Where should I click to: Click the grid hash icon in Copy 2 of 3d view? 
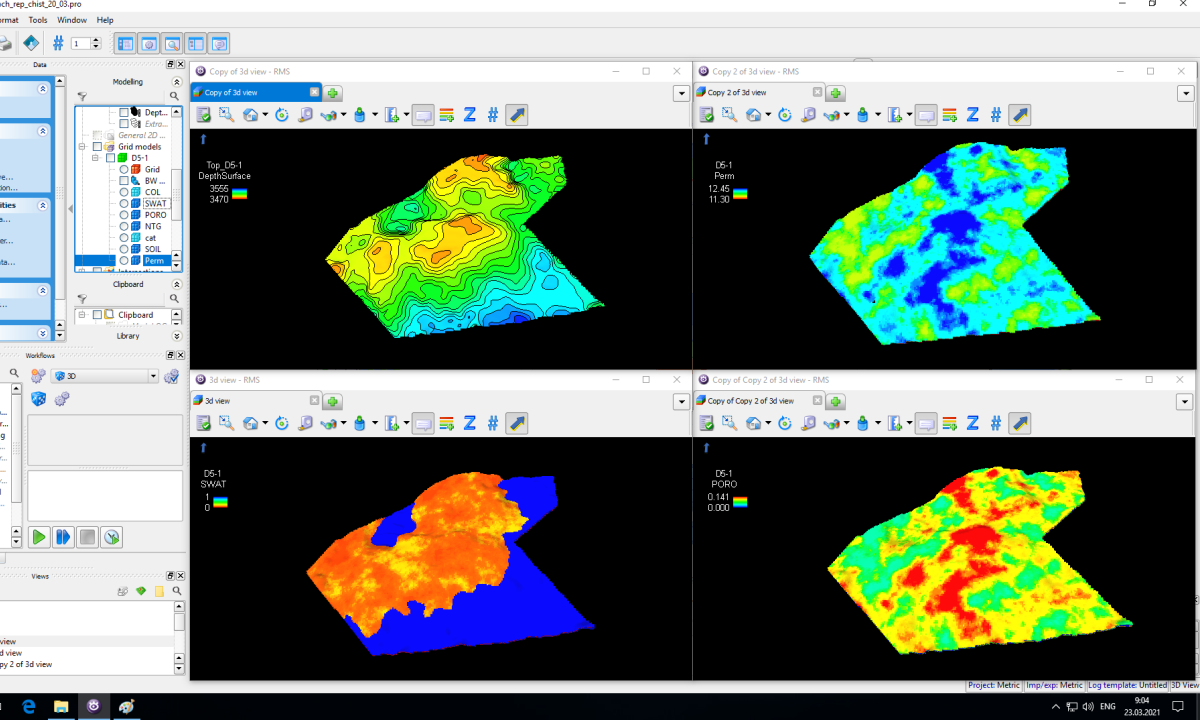click(996, 115)
